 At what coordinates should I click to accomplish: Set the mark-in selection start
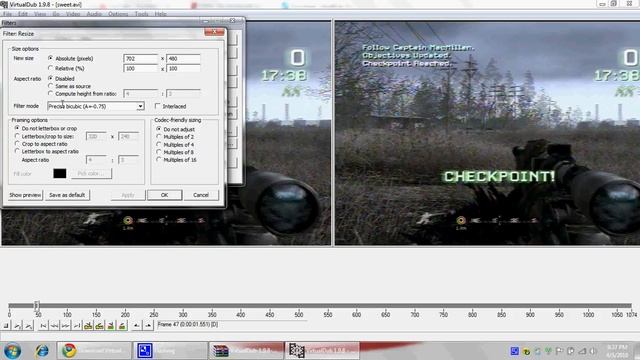coord(137,326)
